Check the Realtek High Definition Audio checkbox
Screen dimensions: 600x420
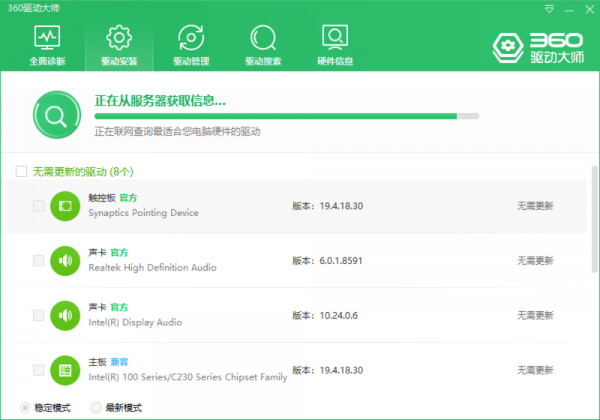coord(39,260)
